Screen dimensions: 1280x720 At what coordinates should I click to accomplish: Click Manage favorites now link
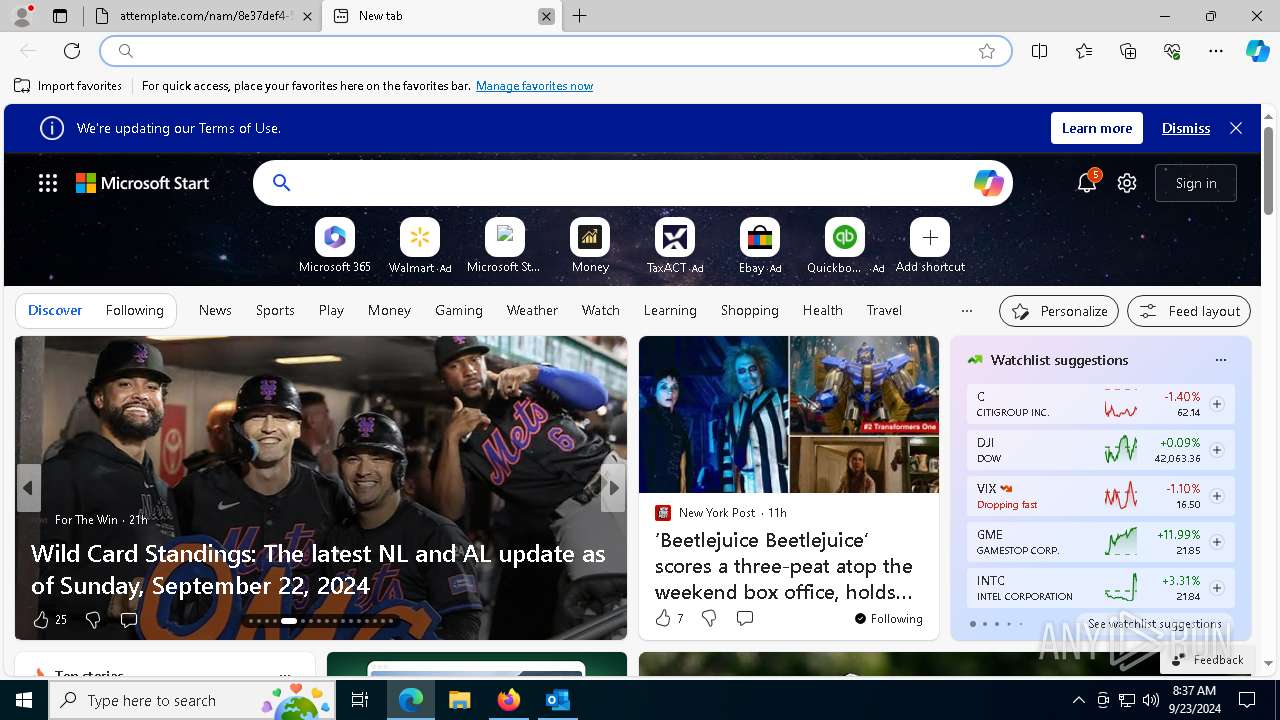[x=534, y=86]
